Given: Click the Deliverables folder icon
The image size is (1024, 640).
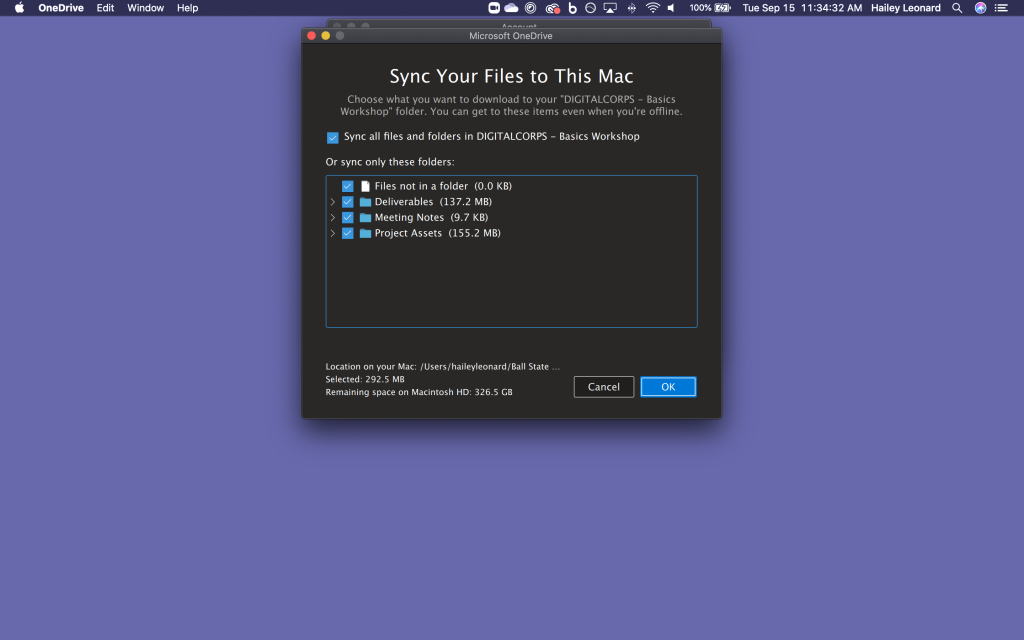Looking at the screenshot, I should pos(365,202).
